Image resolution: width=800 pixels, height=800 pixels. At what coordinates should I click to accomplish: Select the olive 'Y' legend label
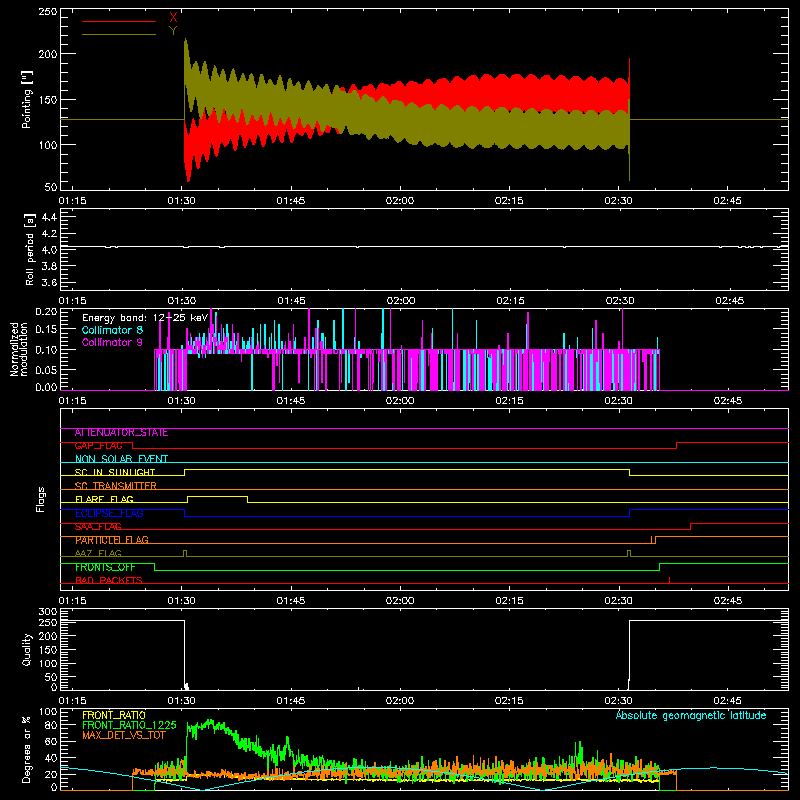coord(173,31)
